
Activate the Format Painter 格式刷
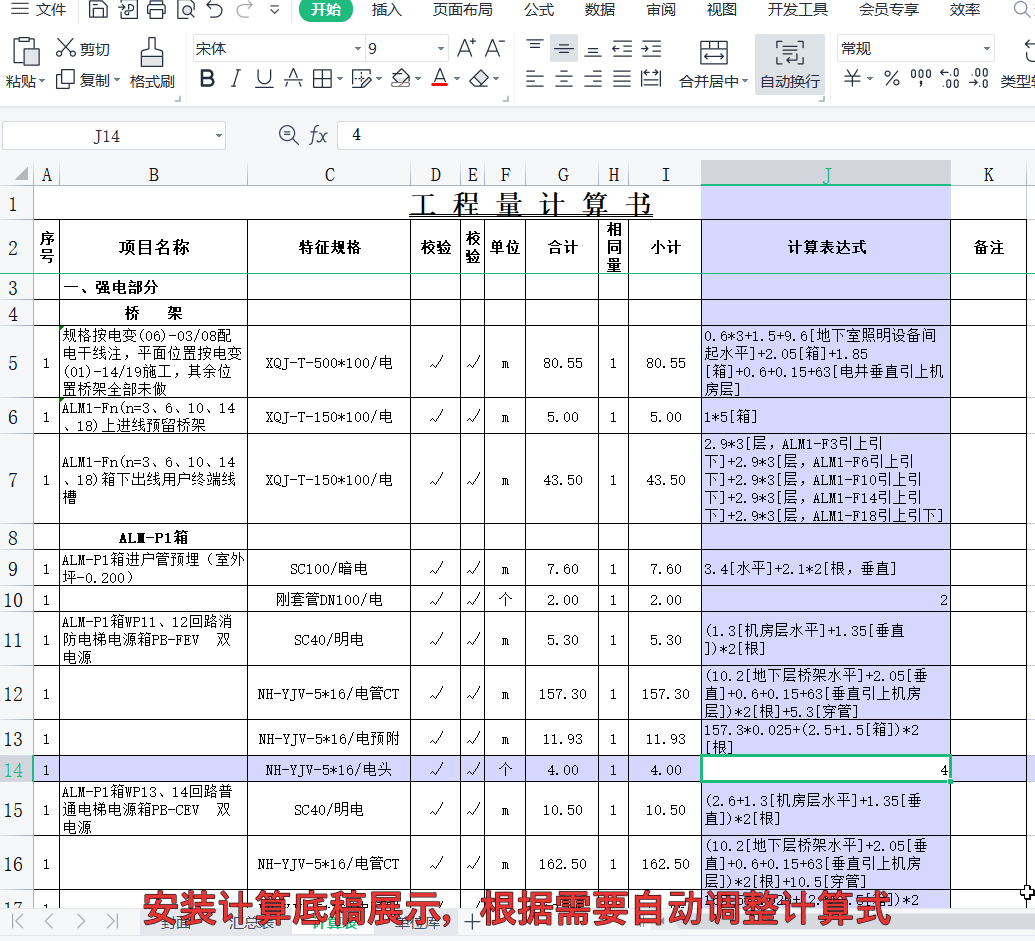pyautogui.click(x=152, y=63)
